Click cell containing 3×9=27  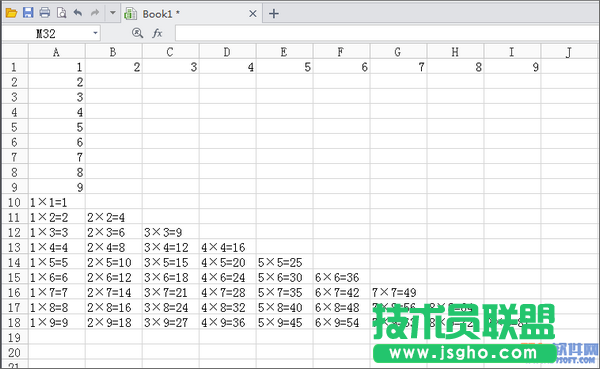pos(171,322)
